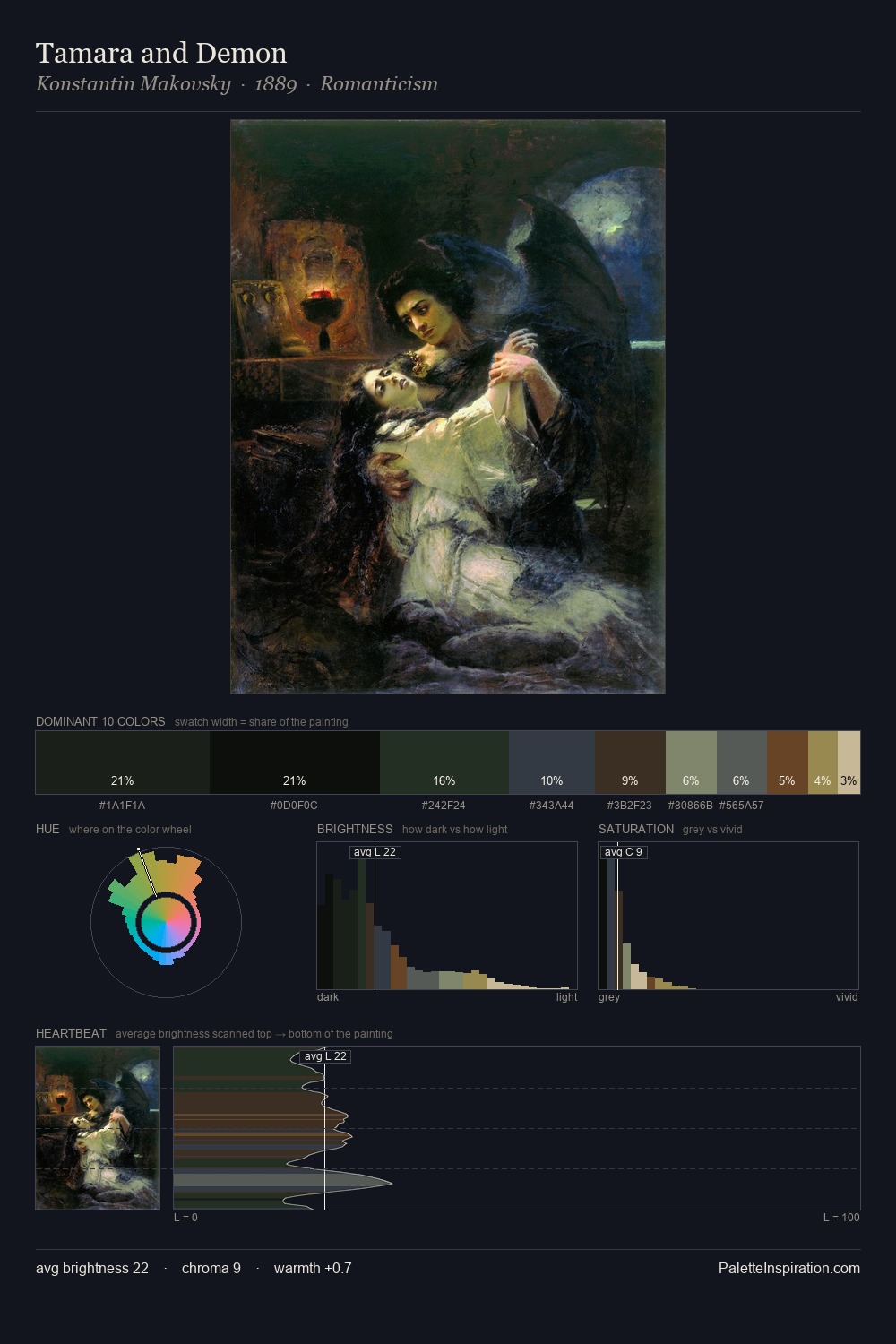Click the #80866B olive swatch
This screenshot has height=1344, width=896.
(691, 762)
